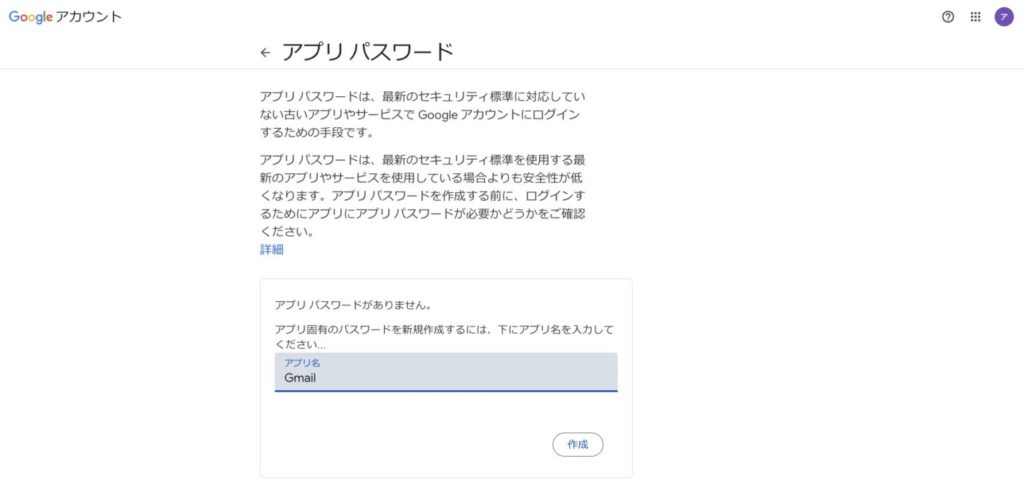Open the purple profile avatar menu
Screen dimensions: 1024x499
pos(1004,17)
